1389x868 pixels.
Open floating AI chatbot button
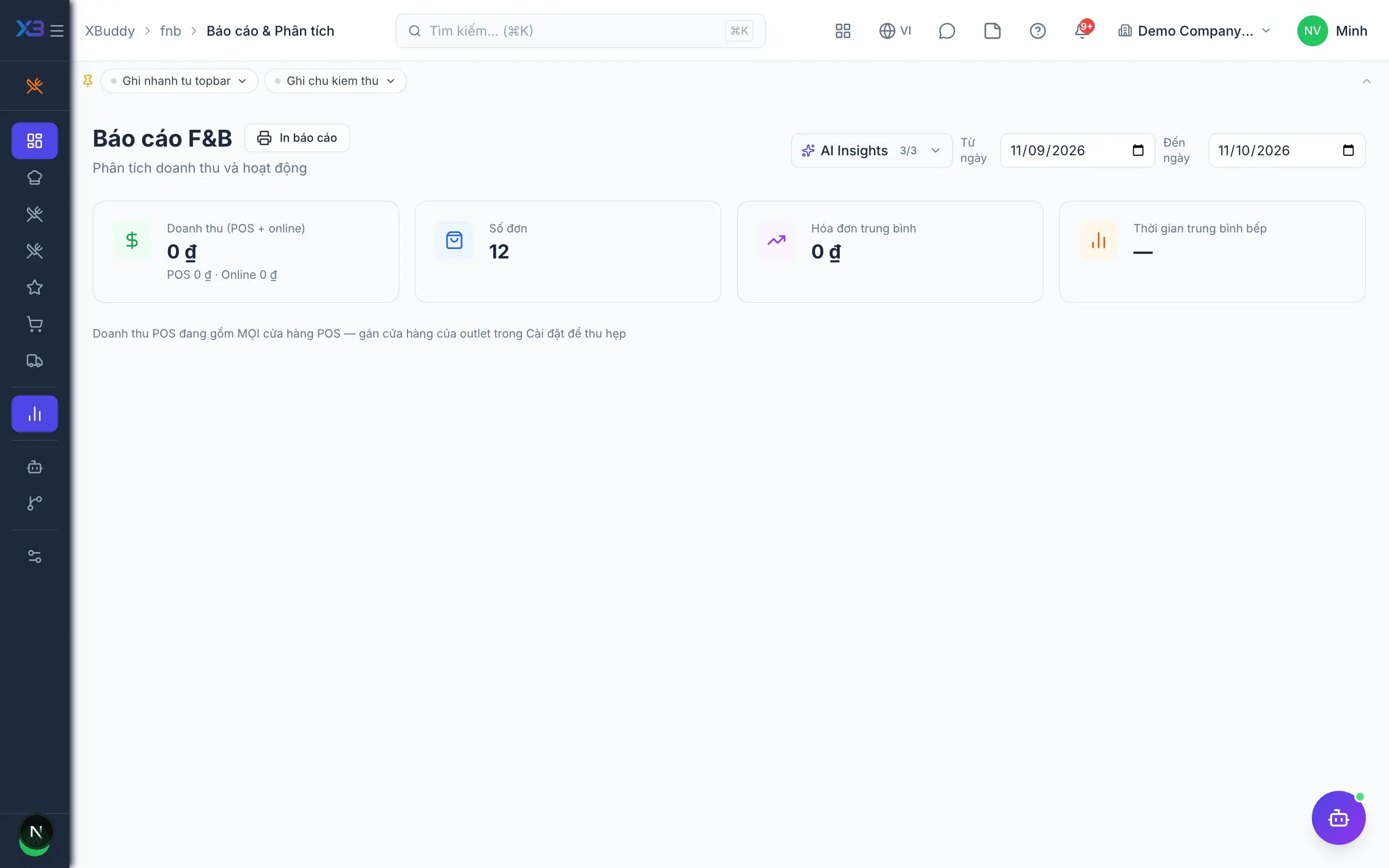tap(1338, 817)
